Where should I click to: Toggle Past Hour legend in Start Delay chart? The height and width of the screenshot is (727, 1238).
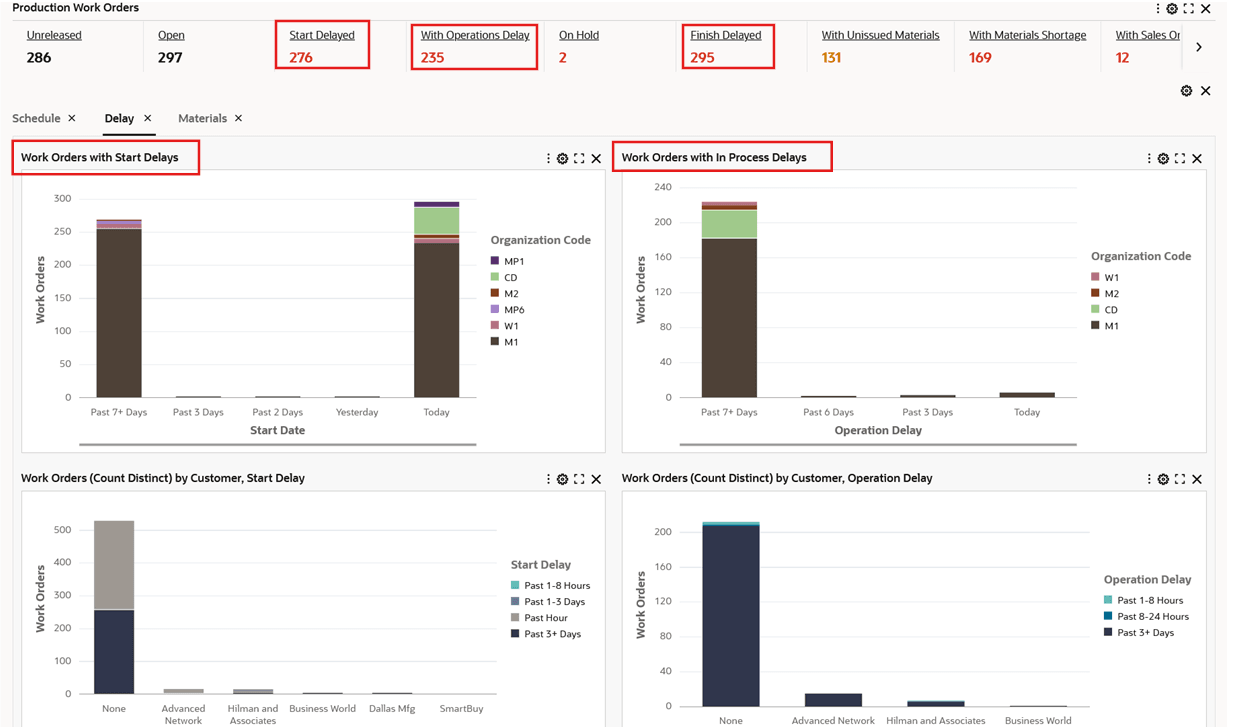[539, 618]
